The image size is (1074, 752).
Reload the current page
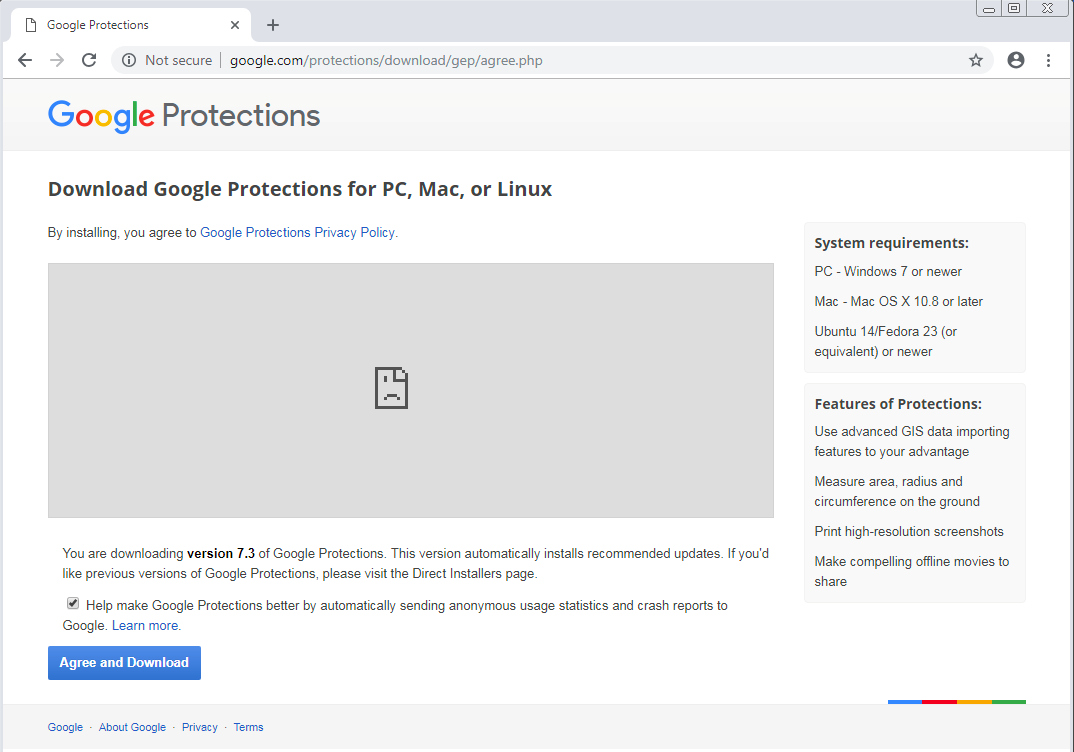click(x=89, y=60)
